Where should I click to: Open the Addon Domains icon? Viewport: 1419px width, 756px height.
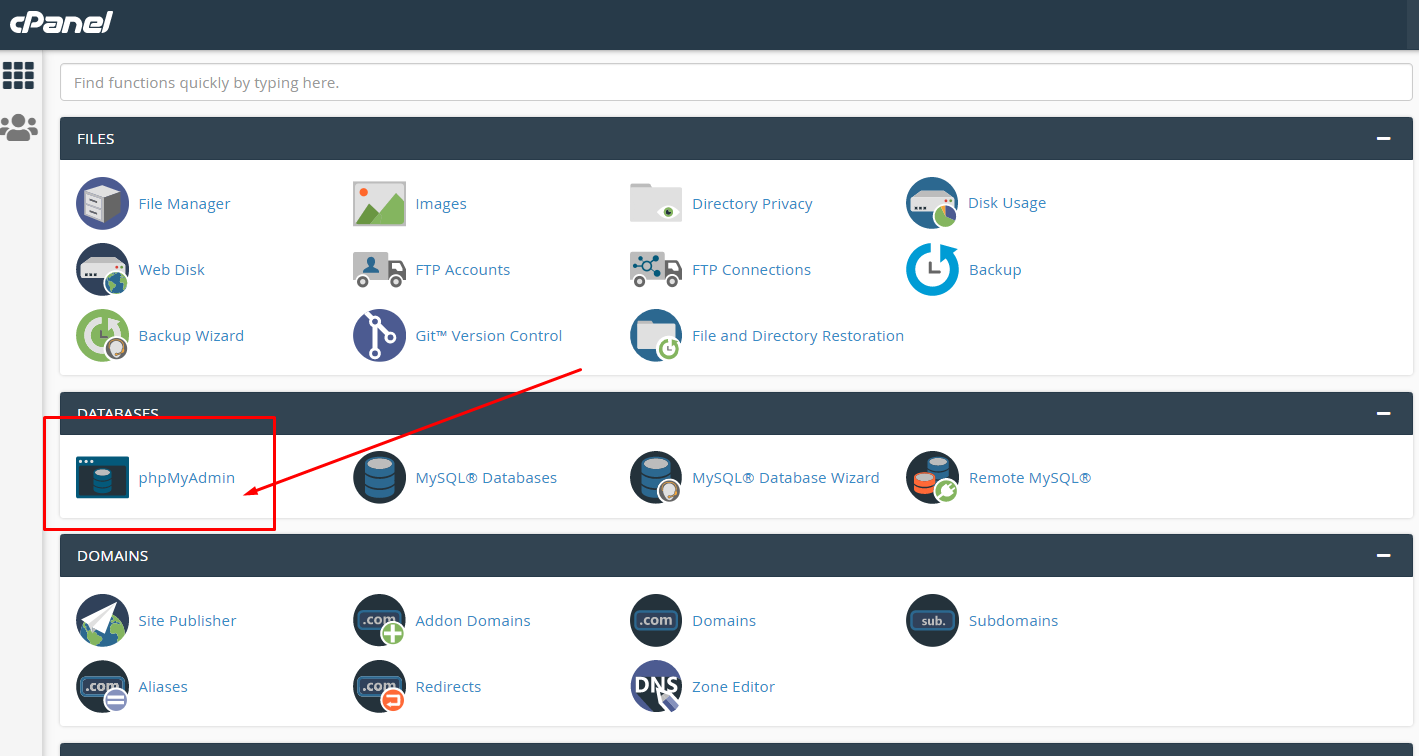coord(379,621)
